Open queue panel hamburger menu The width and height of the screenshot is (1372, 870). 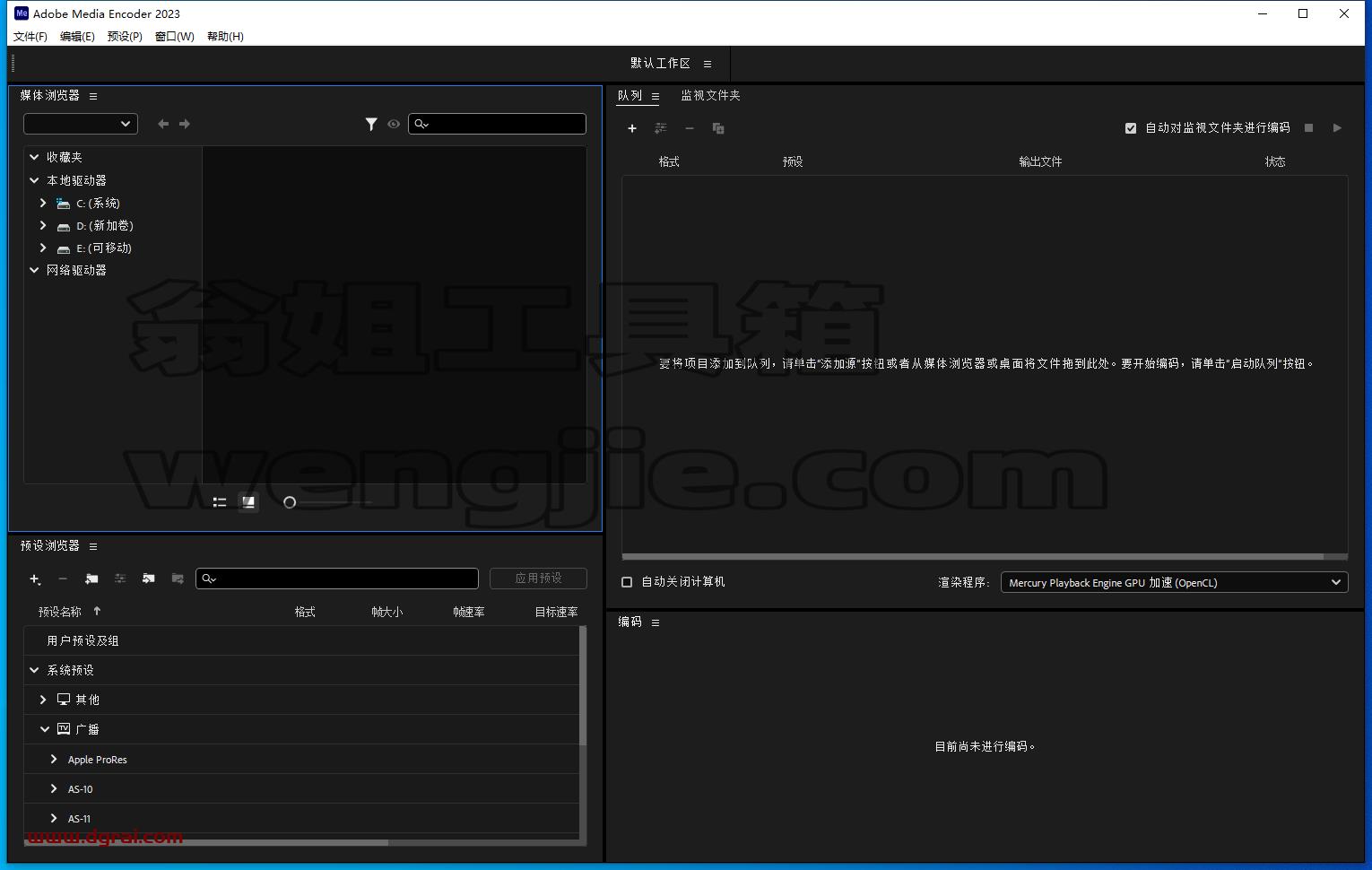coord(656,96)
